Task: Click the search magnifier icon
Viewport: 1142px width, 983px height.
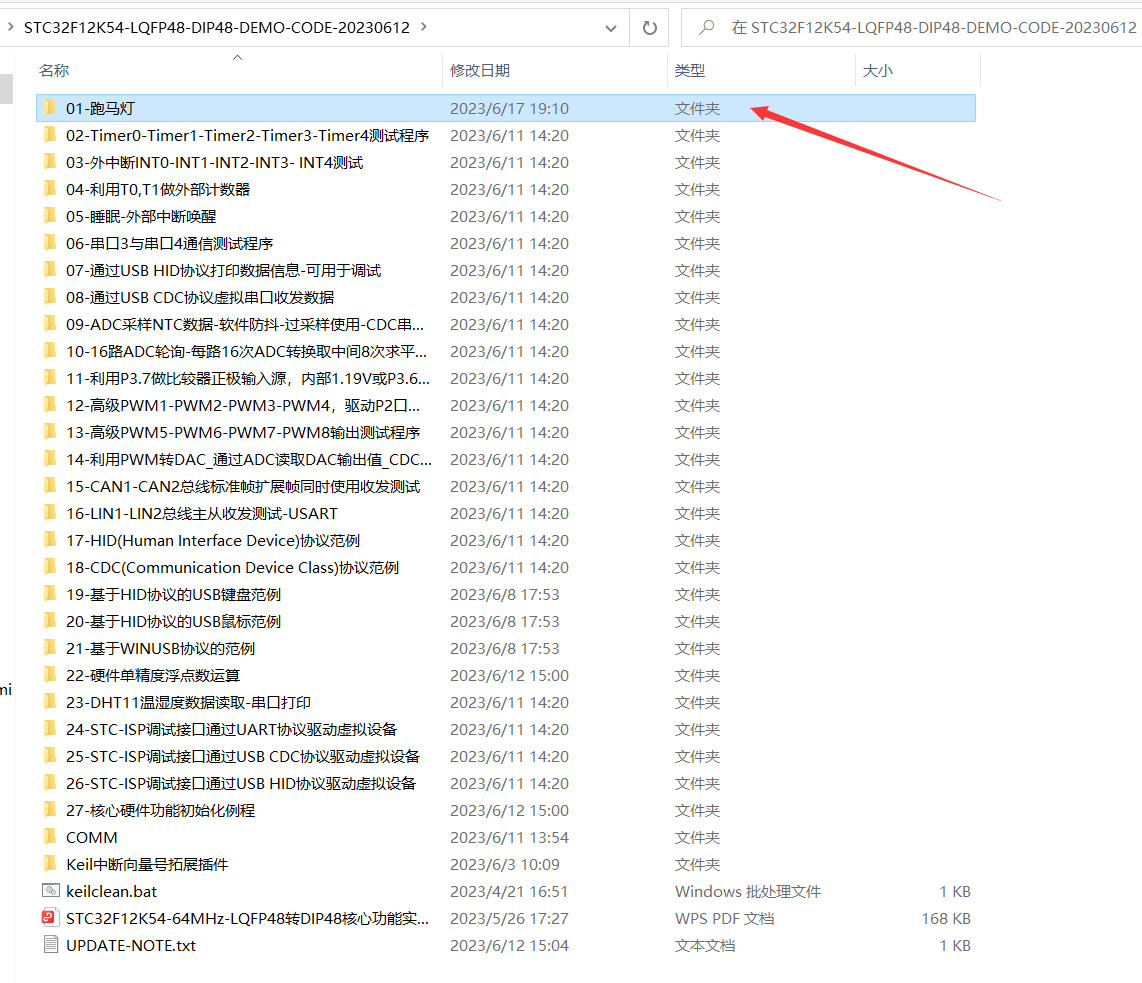Action: [707, 28]
